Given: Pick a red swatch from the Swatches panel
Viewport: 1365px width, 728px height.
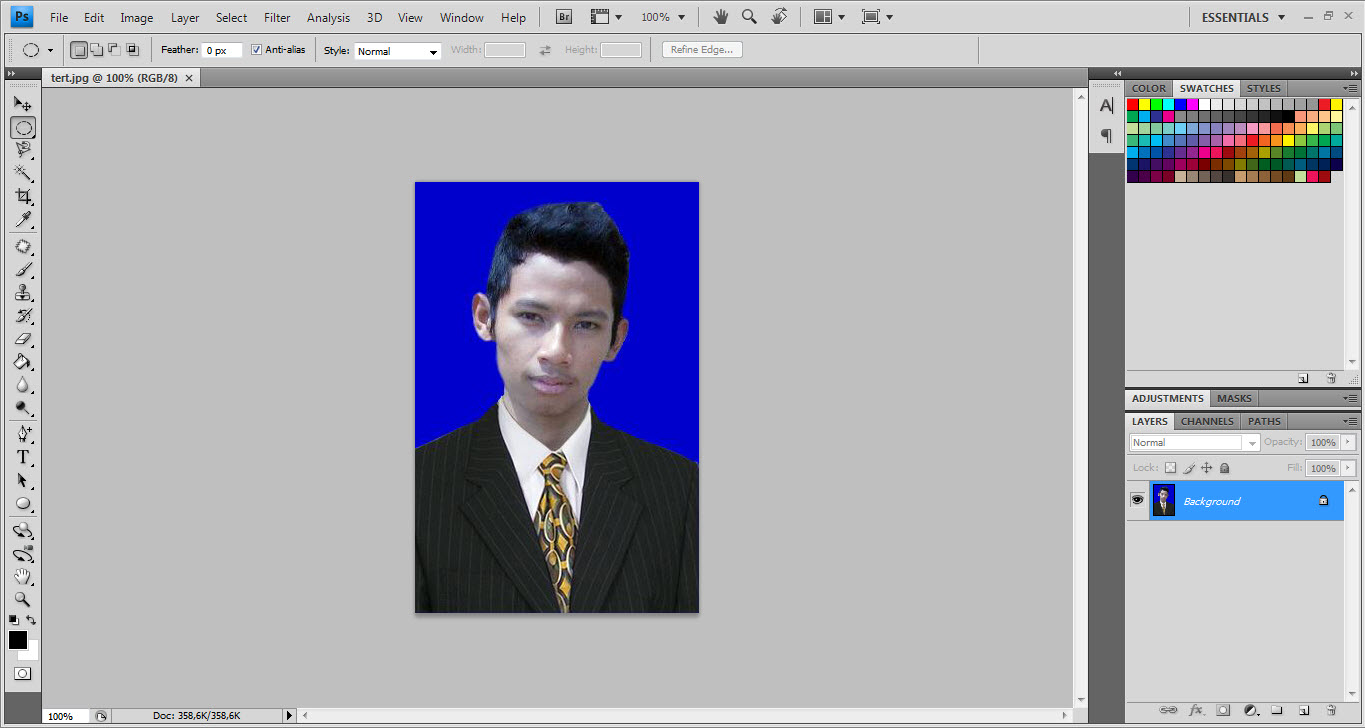Looking at the screenshot, I should click(1131, 103).
